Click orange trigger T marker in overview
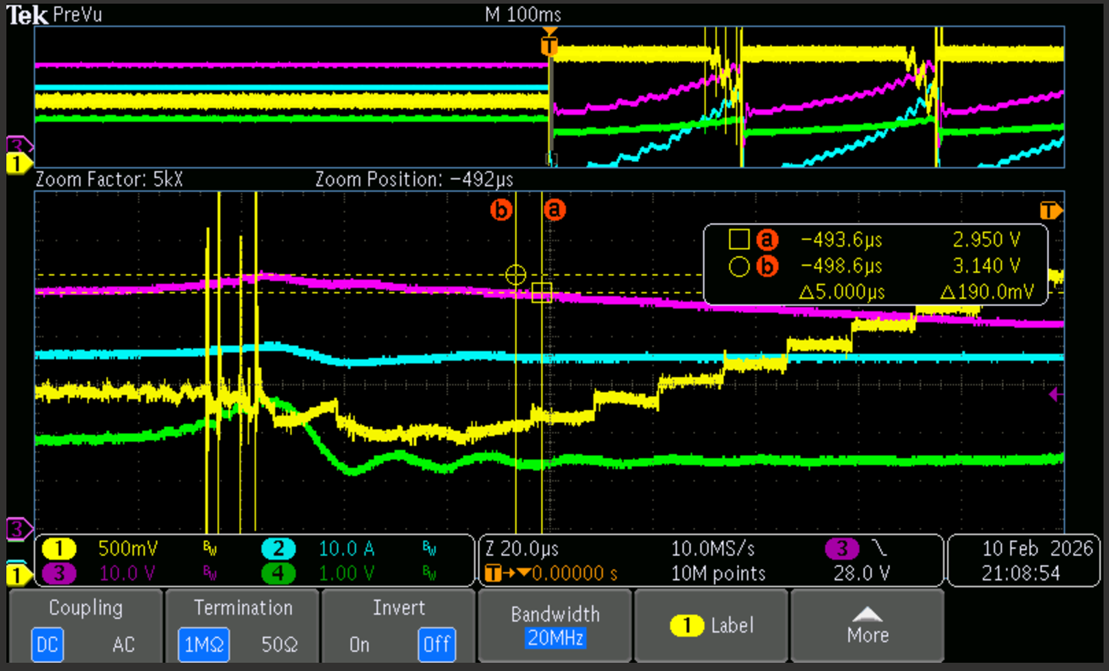Screen dimensions: 1109x671 [x=549, y=45]
